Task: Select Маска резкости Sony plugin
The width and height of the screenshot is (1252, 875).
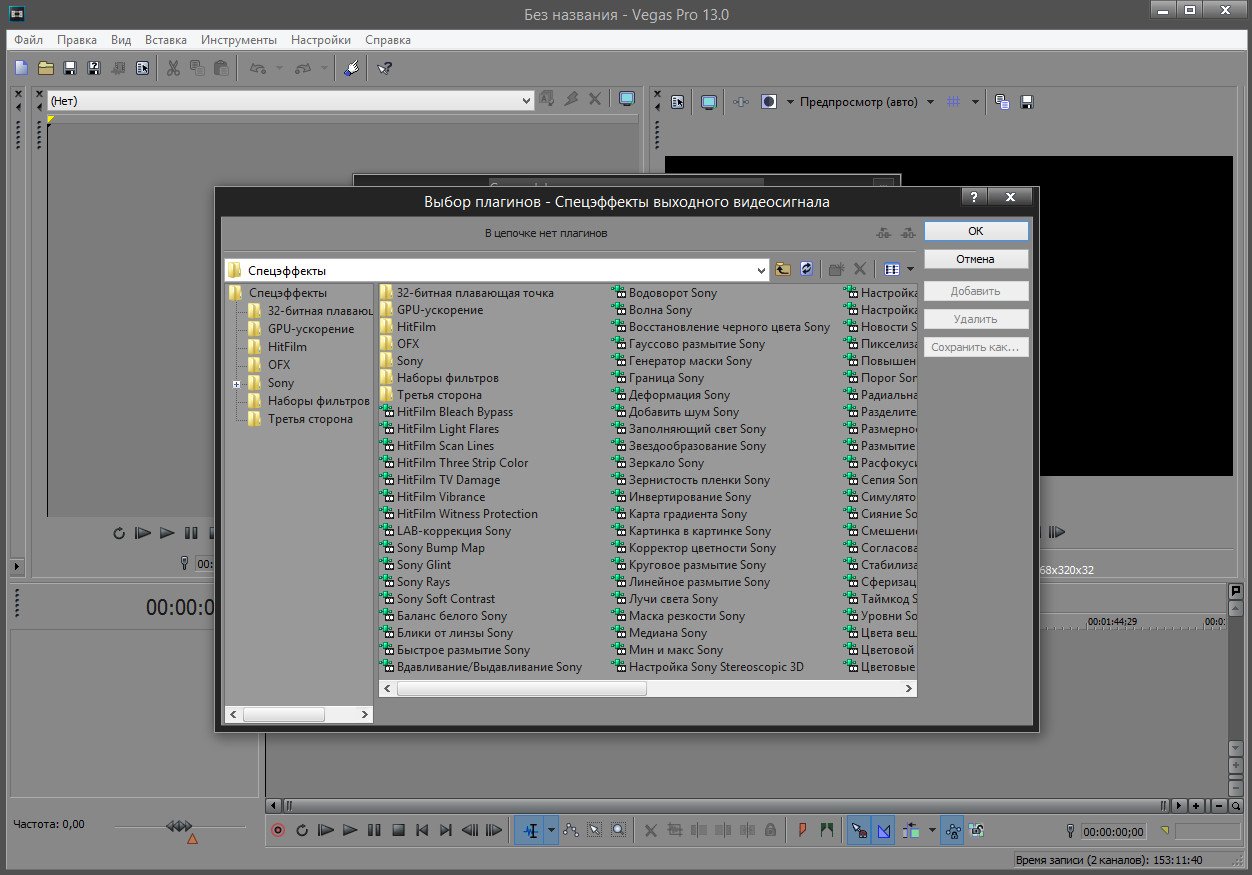Action: (x=678, y=616)
